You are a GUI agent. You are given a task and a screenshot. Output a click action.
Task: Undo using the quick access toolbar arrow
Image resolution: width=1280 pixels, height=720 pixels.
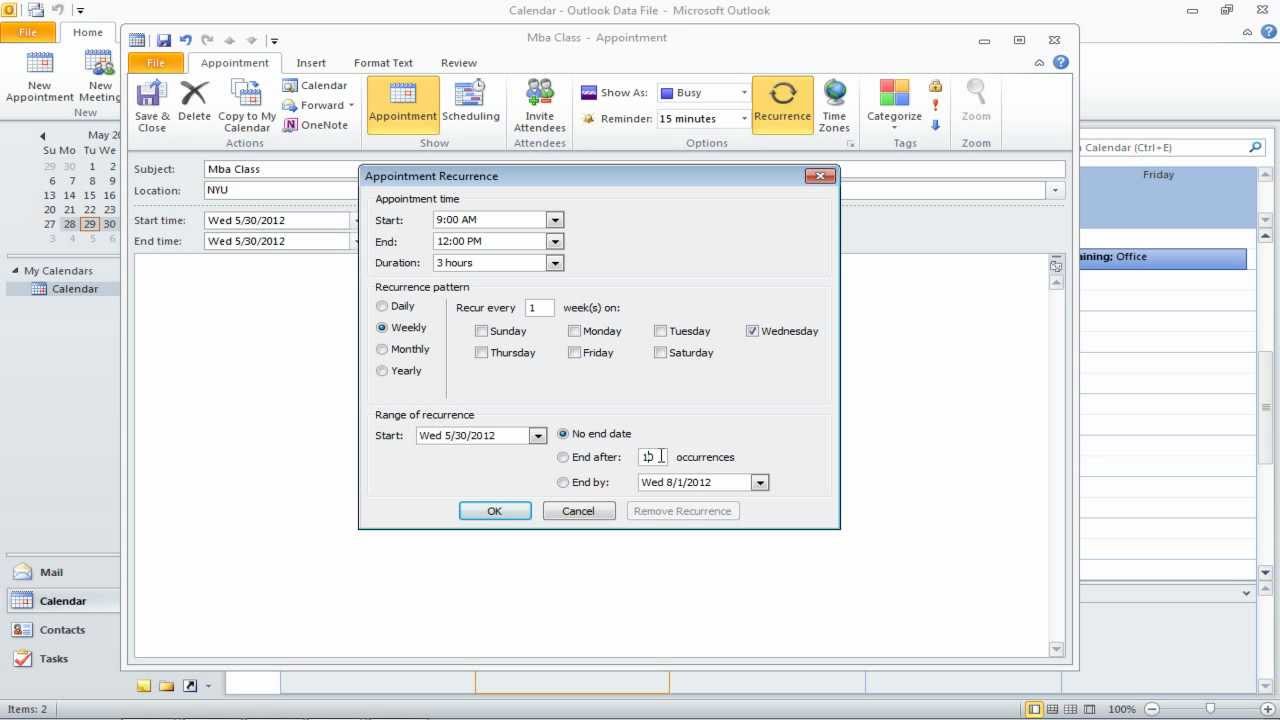click(185, 41)
